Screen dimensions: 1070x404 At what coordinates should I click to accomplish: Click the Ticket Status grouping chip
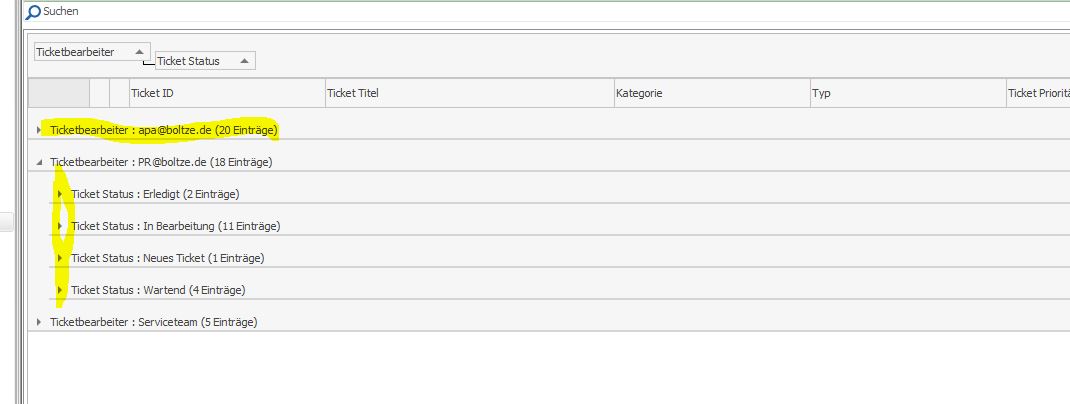[205, 61]
